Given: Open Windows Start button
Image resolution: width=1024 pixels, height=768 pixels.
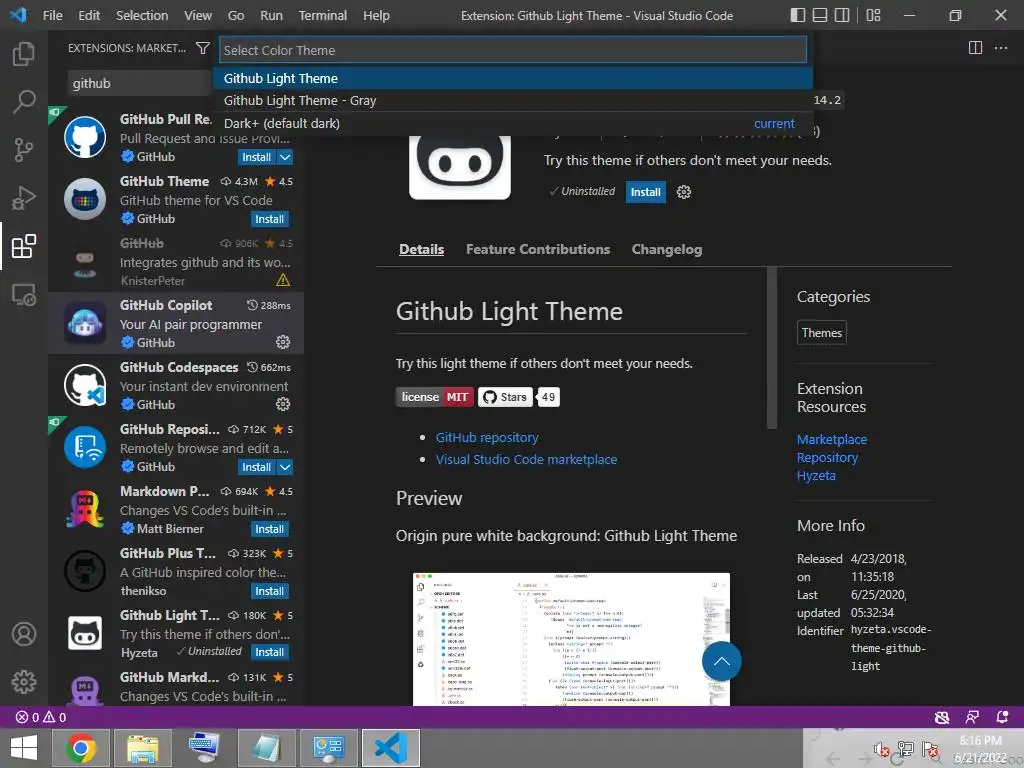Looking at the screenshot, I should pos(24,748).
